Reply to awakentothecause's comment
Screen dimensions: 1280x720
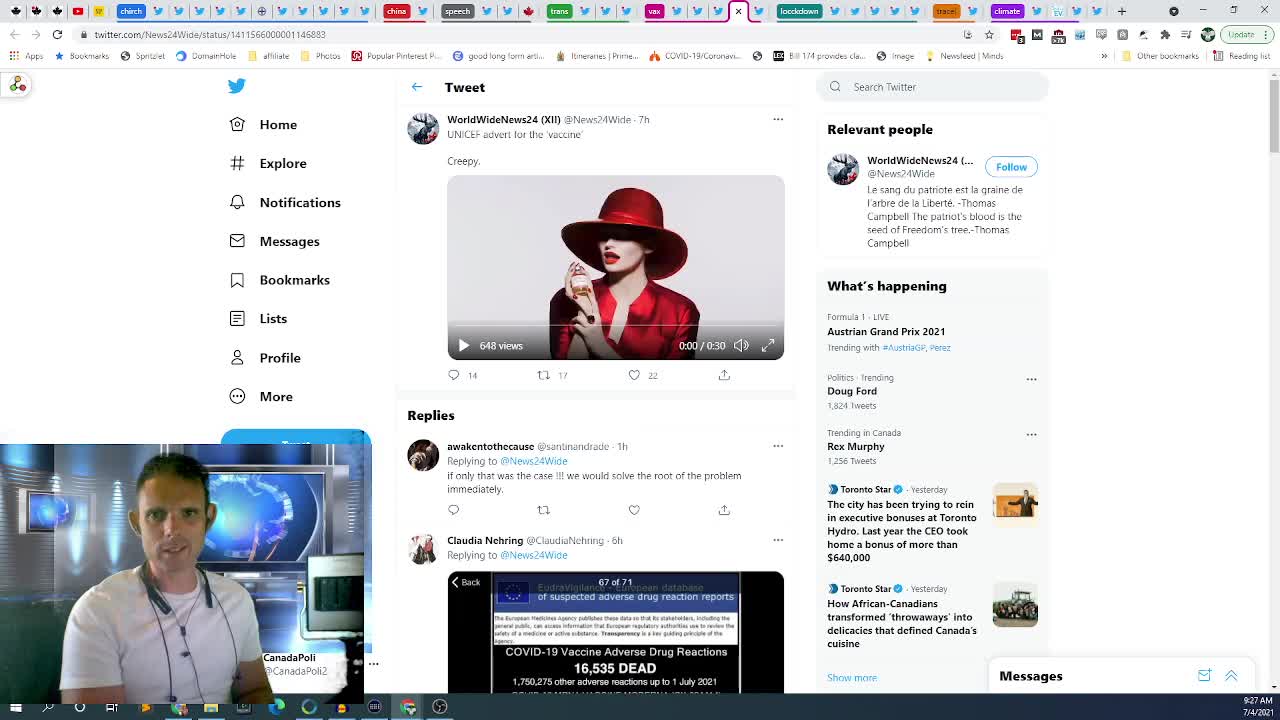pyautogui.click(x=454, y=510)
